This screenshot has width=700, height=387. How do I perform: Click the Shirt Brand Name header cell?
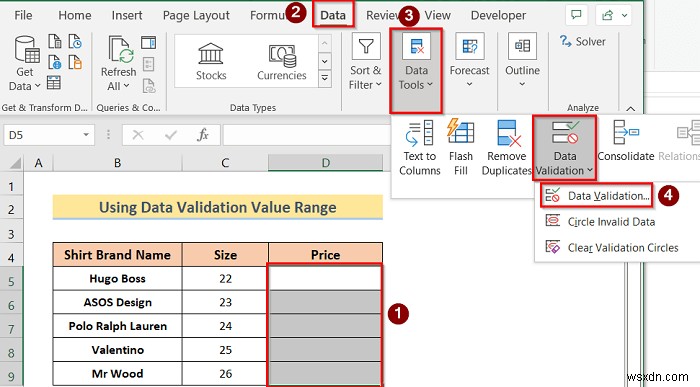[x=117, y=255]
